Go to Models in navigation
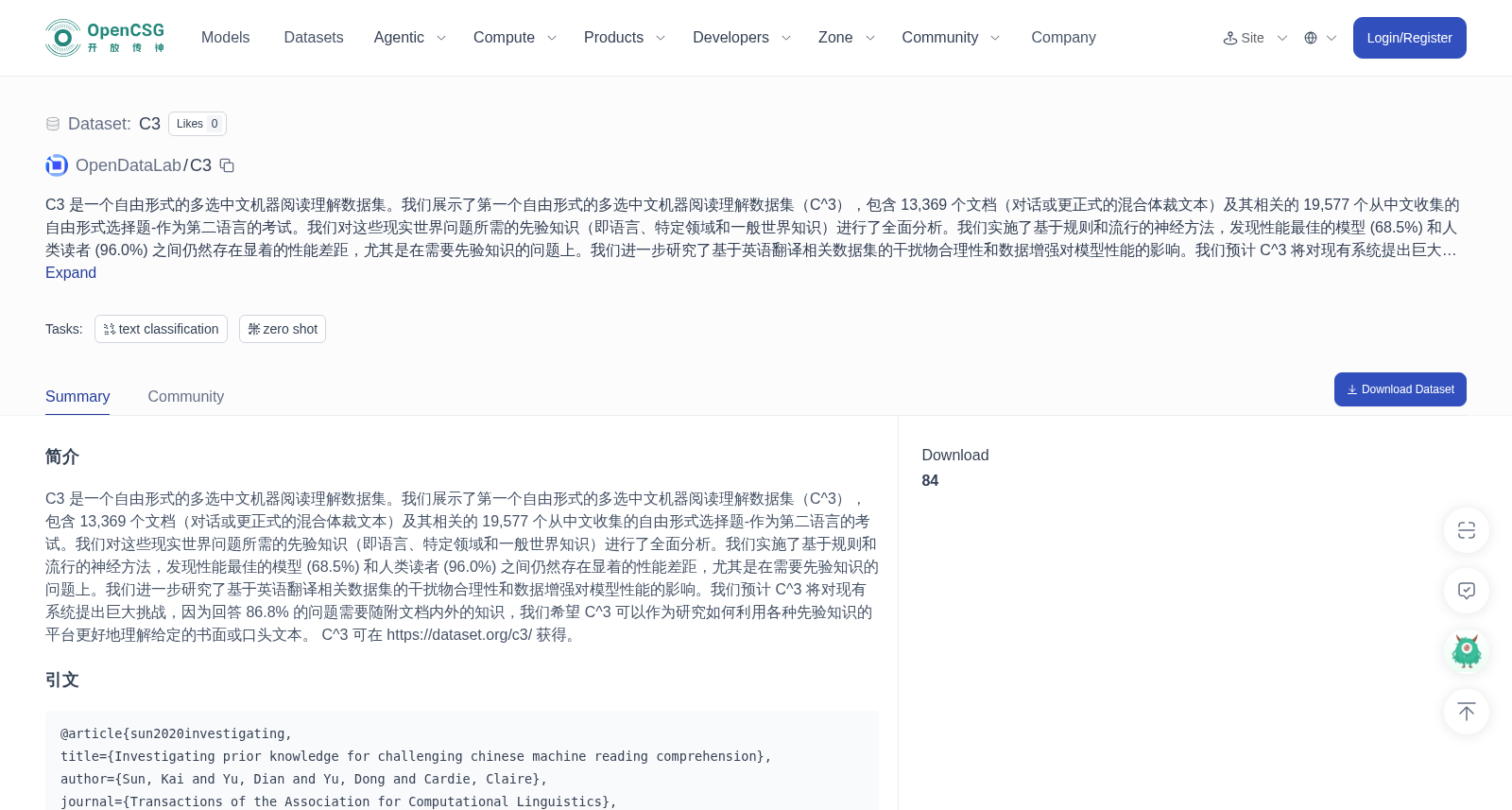This screenshot has width=1512, height=810. click(225, 38)
